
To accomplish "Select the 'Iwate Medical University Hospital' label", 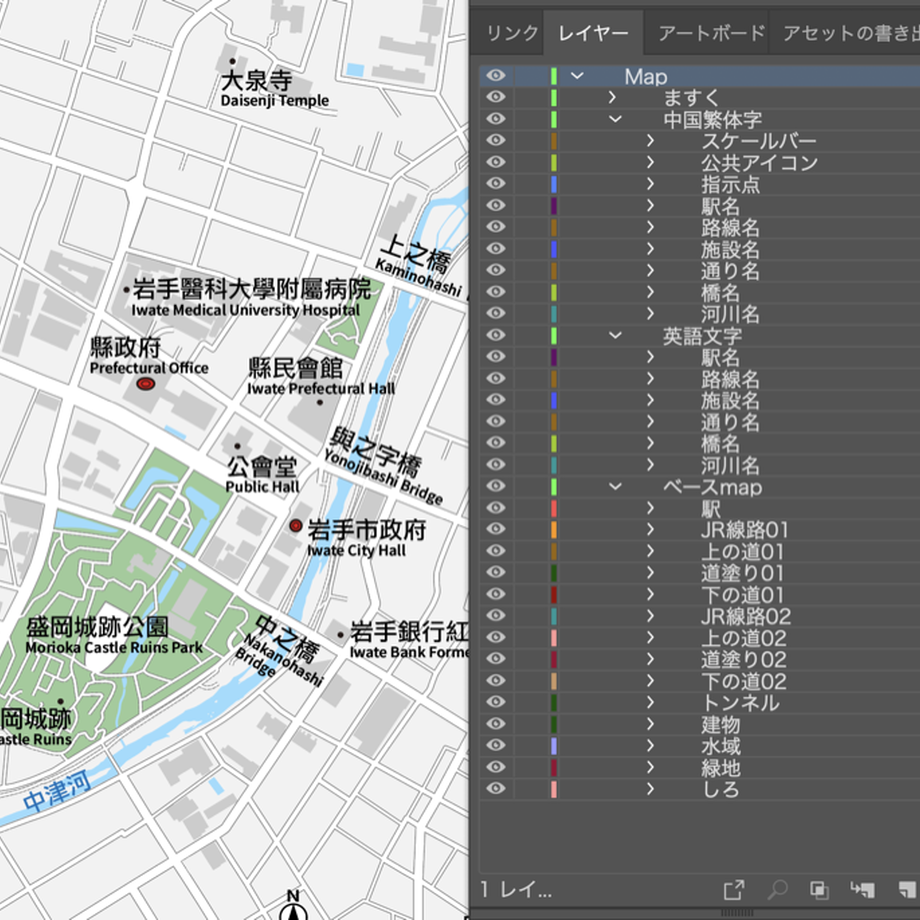I will (245, 310).
